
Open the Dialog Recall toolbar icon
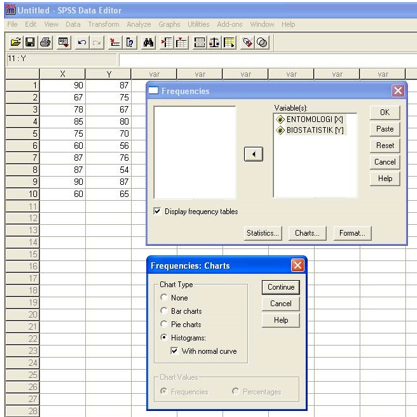point(63,43)
